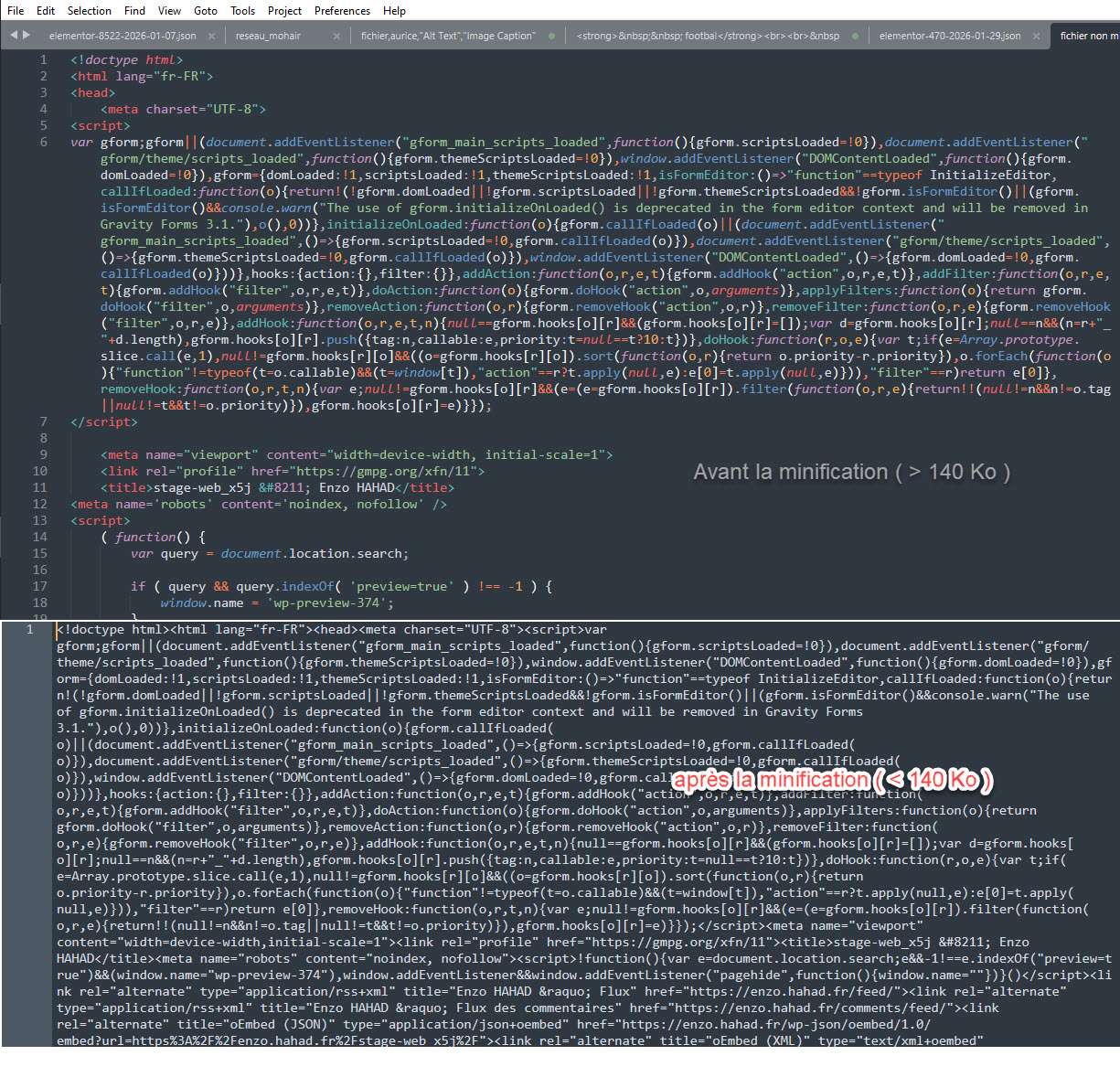The height and width of the screenshot is (1077, 1120).
Task: Open the Selection menu
Action: click(x=90, y=10)
